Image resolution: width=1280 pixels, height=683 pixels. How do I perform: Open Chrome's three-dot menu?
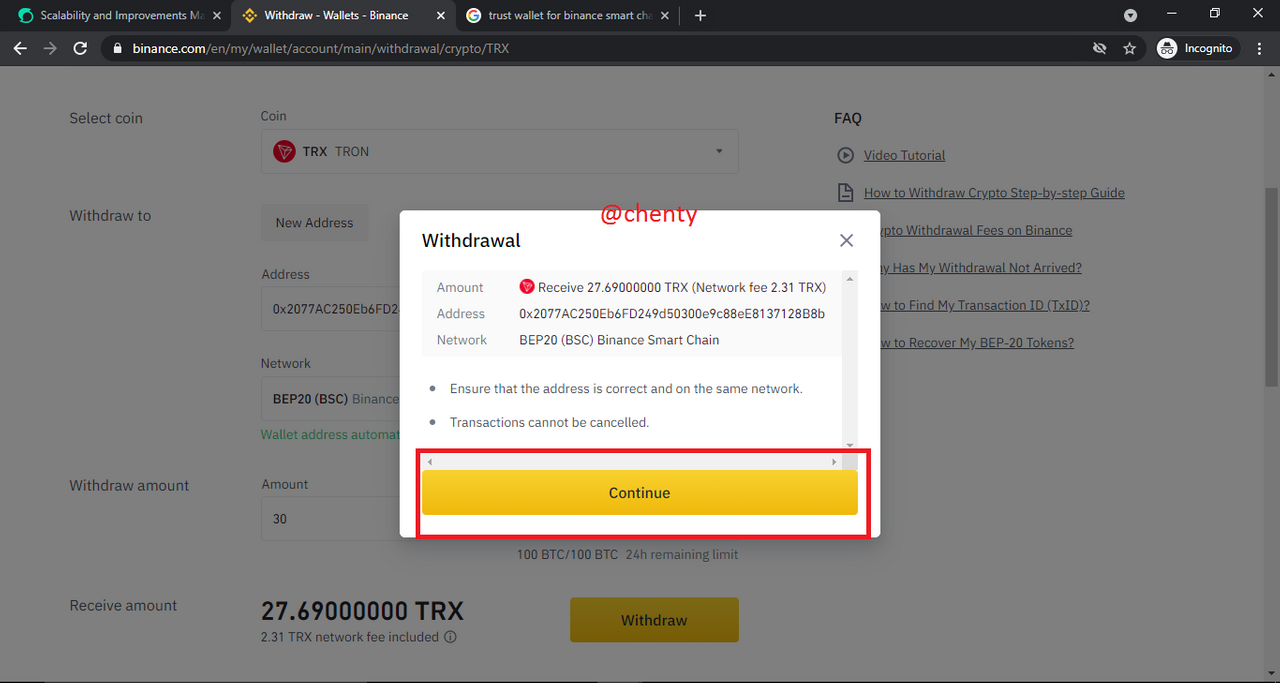1258,48
